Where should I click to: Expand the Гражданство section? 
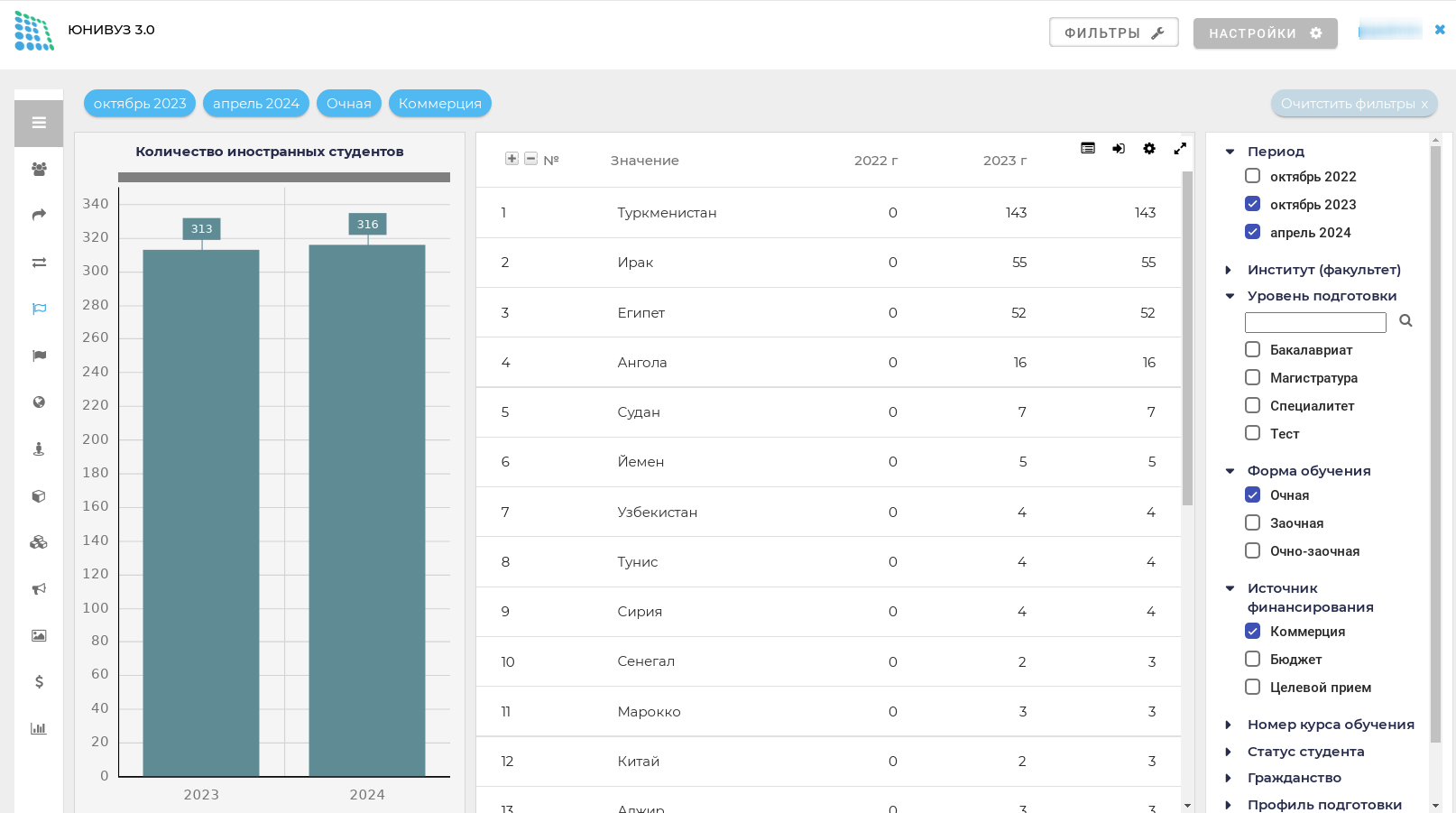[x=1229, y=778]
